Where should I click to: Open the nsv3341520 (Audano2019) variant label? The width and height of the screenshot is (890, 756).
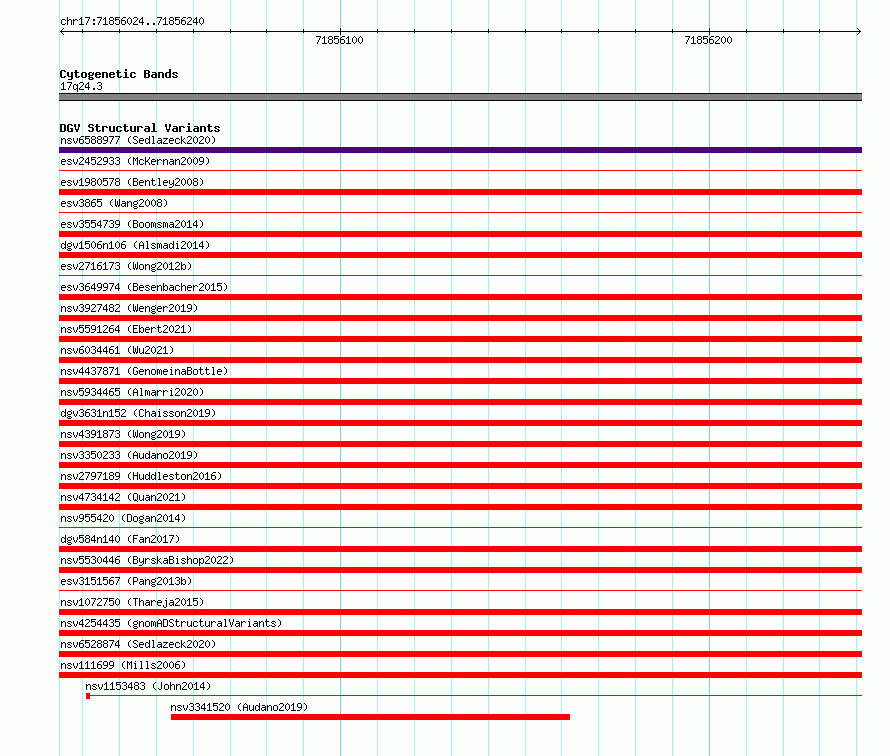tap(239, 707)
